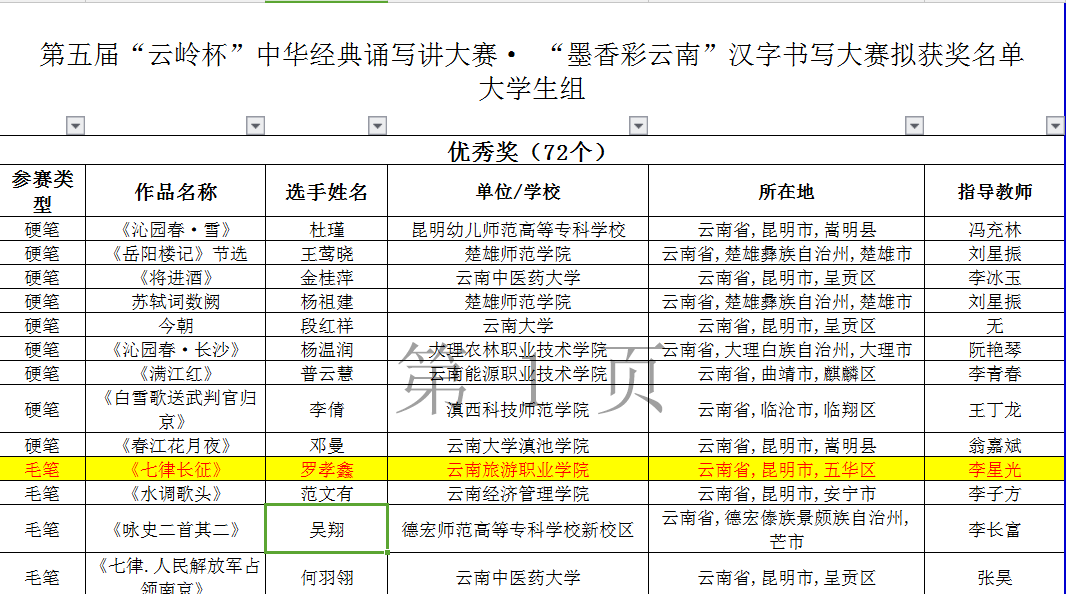Open the 单位/学校 column filter dropdown

click(x=638, y=125)
